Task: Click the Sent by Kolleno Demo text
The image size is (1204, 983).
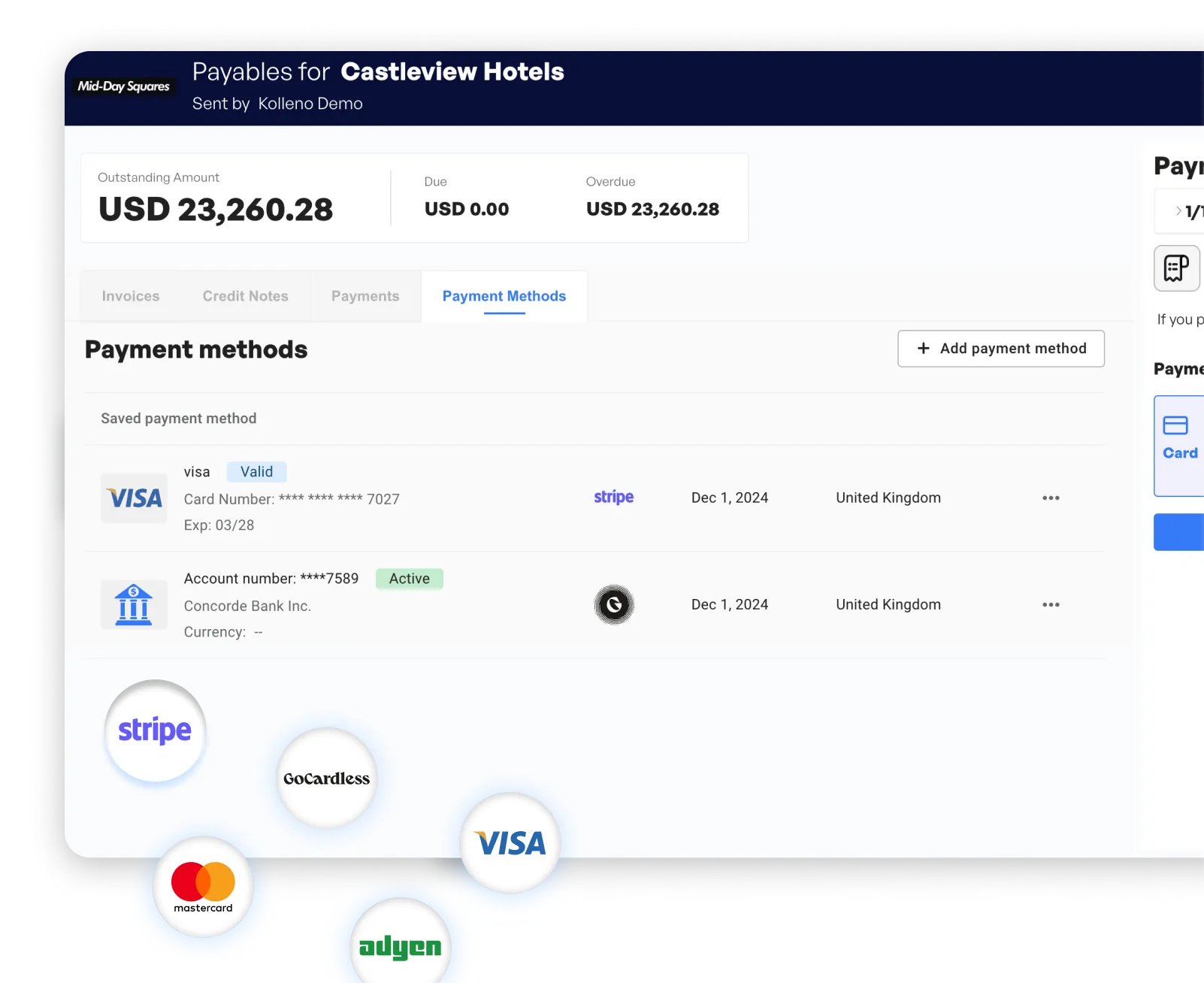Action: [277, 104]
